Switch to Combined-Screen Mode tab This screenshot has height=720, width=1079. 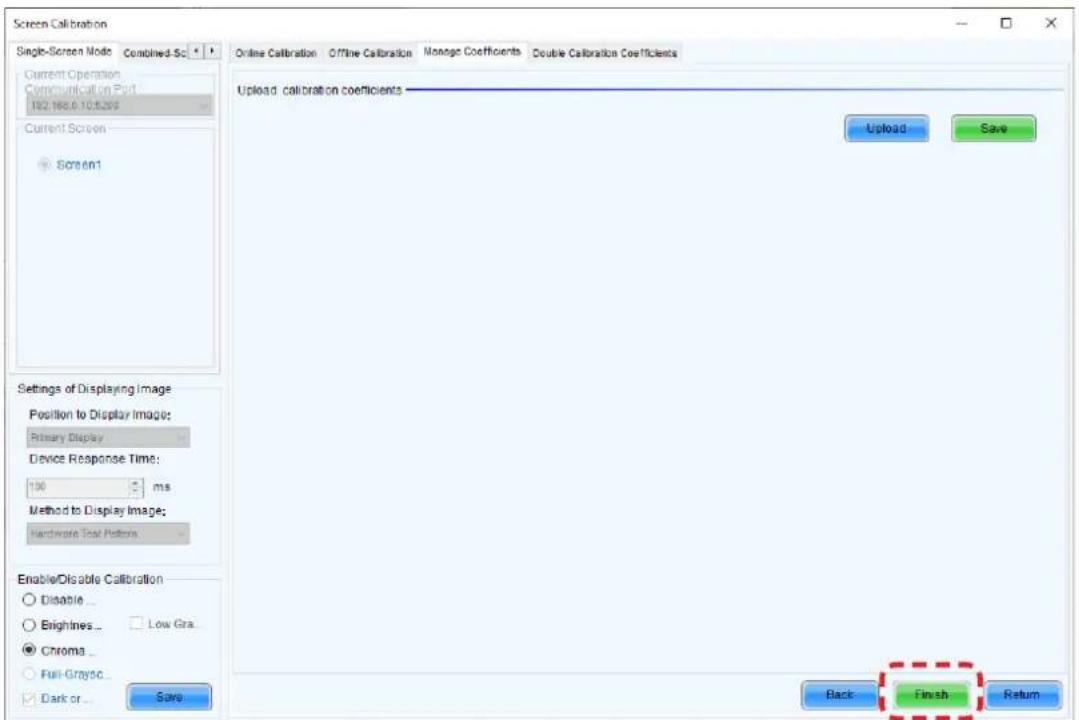pos(154,53)
